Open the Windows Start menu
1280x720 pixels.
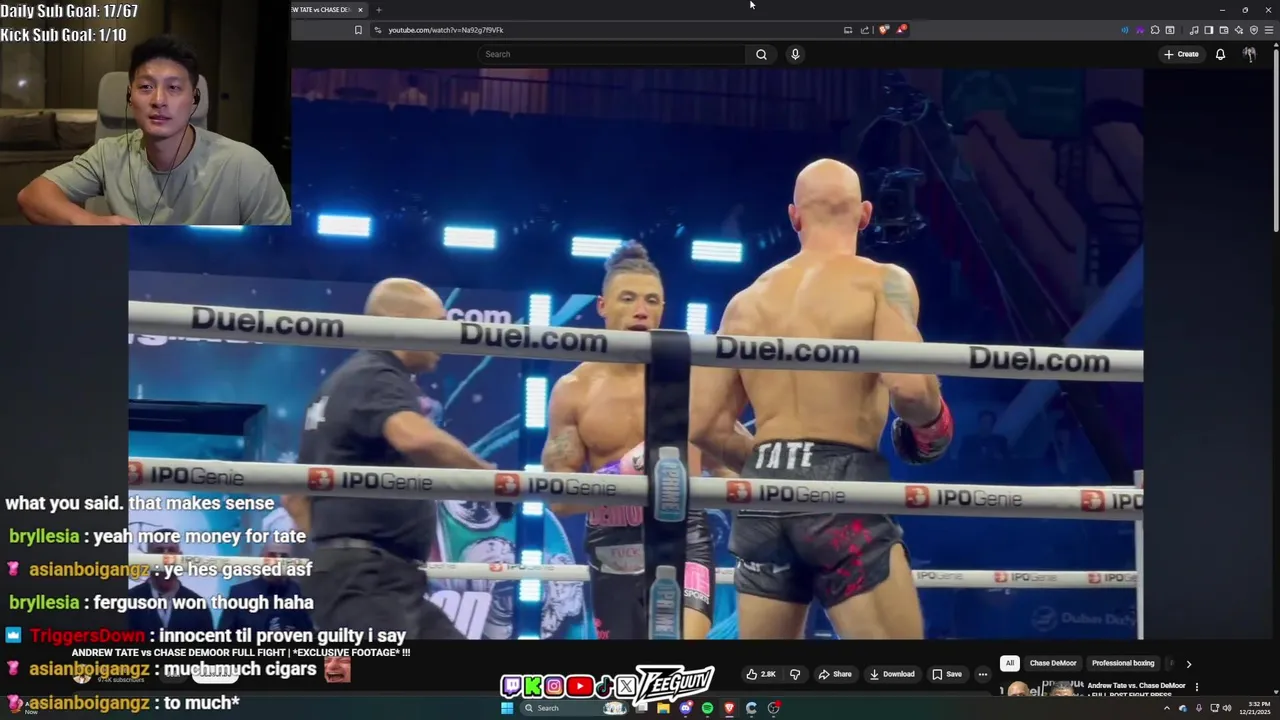pyautogui.click(x=507, y=708)
